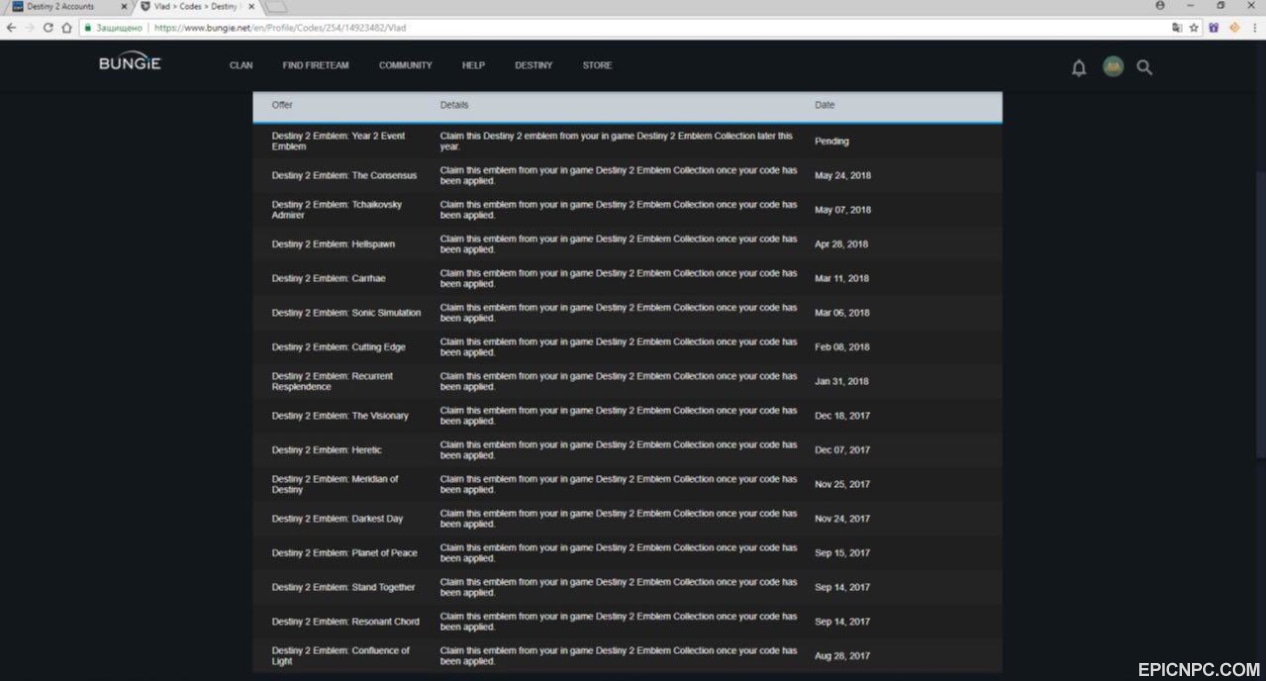
Task: Open the user profile avatar
Action: [x=1113, y=67]
